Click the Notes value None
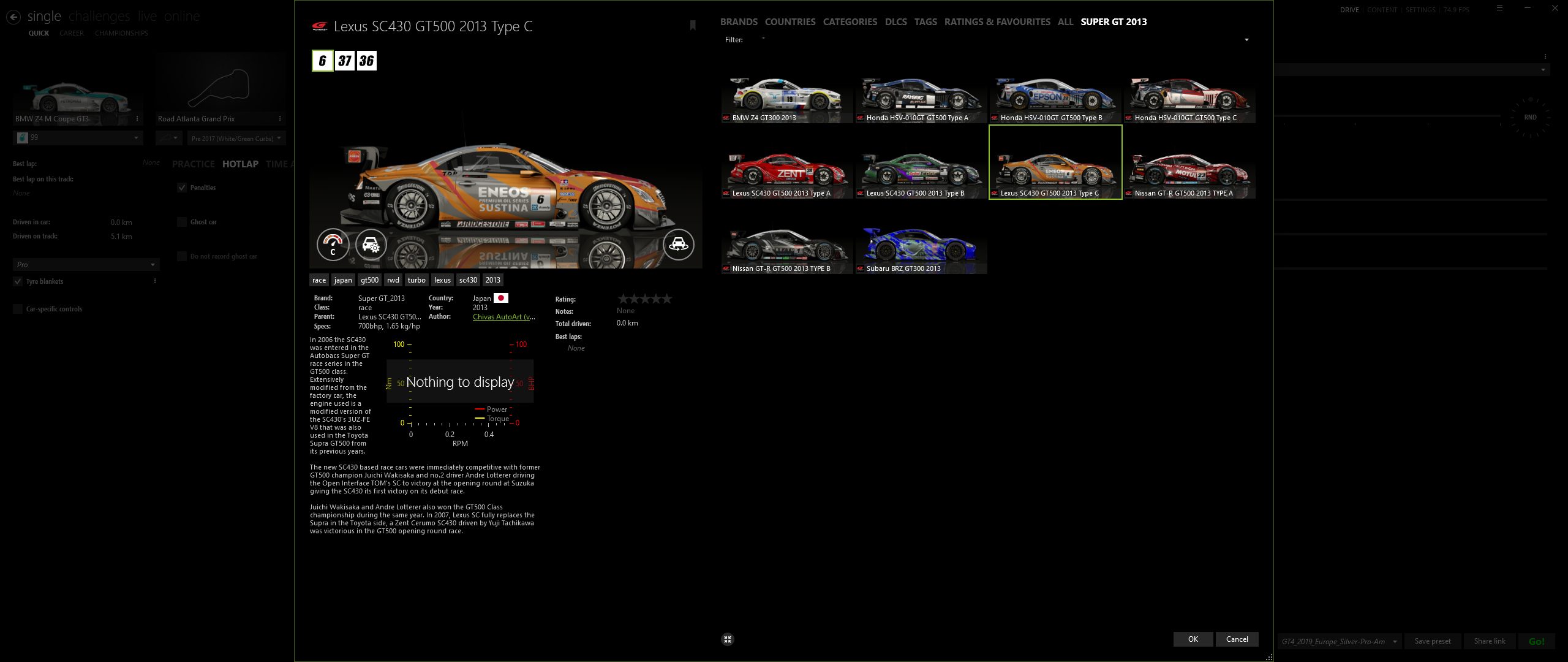 click(625, 311)
